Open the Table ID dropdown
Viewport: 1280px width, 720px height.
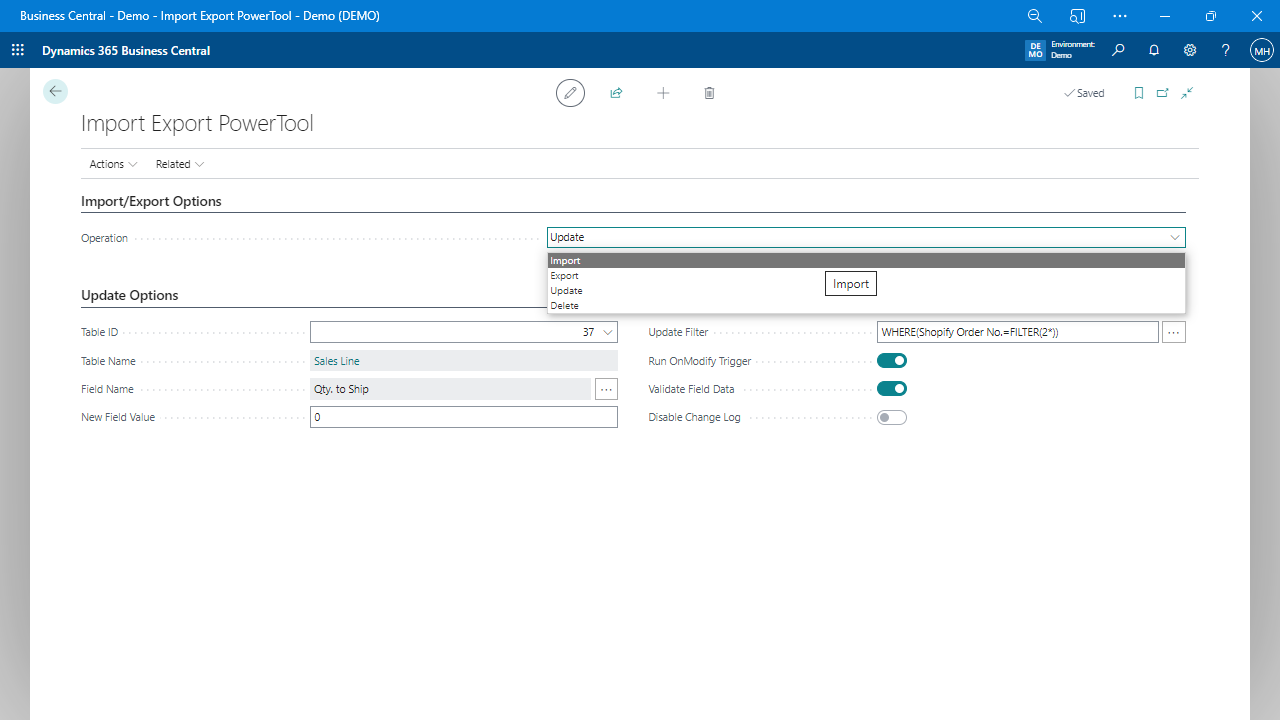pos(607,331)
